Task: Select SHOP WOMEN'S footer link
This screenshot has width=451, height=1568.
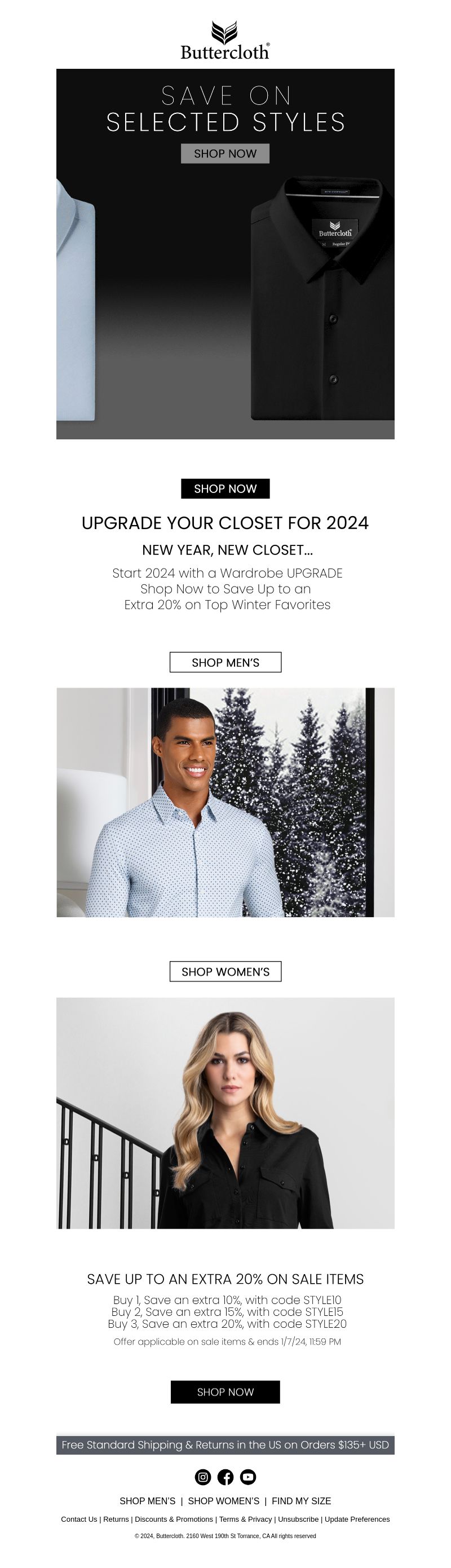Action: coord(223,1501)
